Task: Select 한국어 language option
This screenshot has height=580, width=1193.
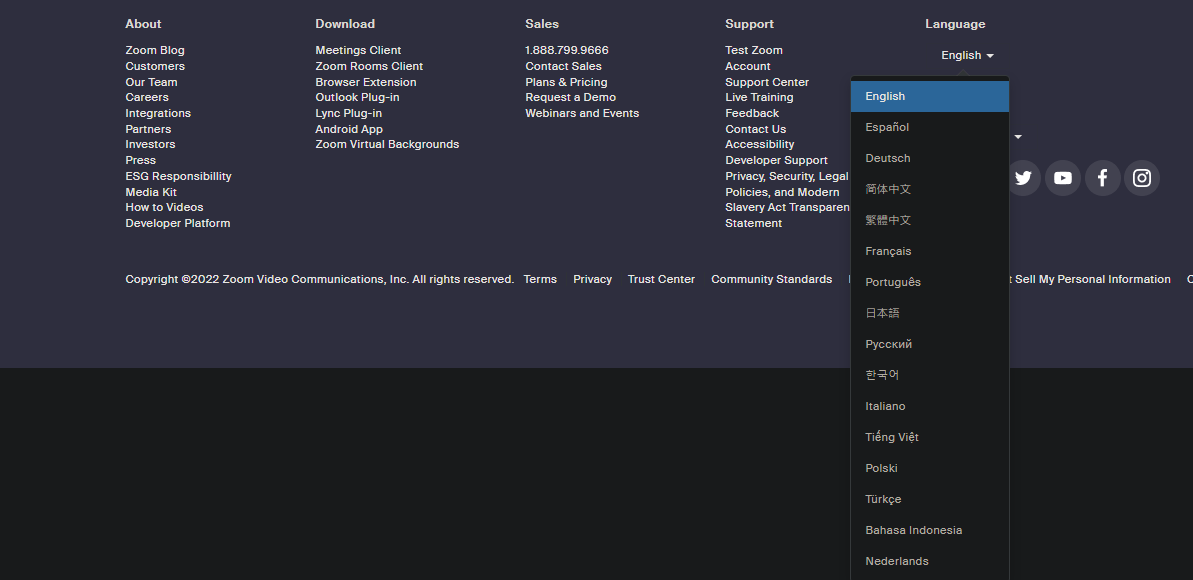Action: [x=930, y=375]
